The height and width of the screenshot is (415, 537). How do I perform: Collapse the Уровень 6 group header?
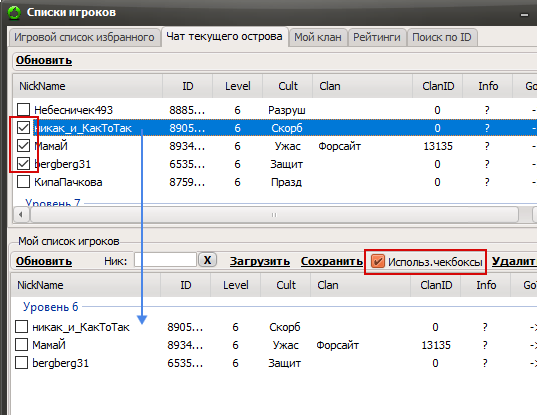click(x=51, y=307)
